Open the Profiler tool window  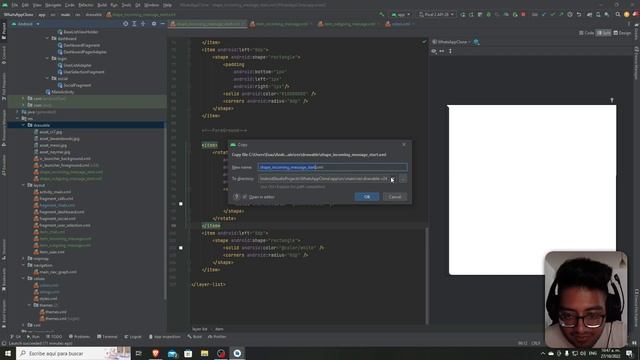pos(217,337)
